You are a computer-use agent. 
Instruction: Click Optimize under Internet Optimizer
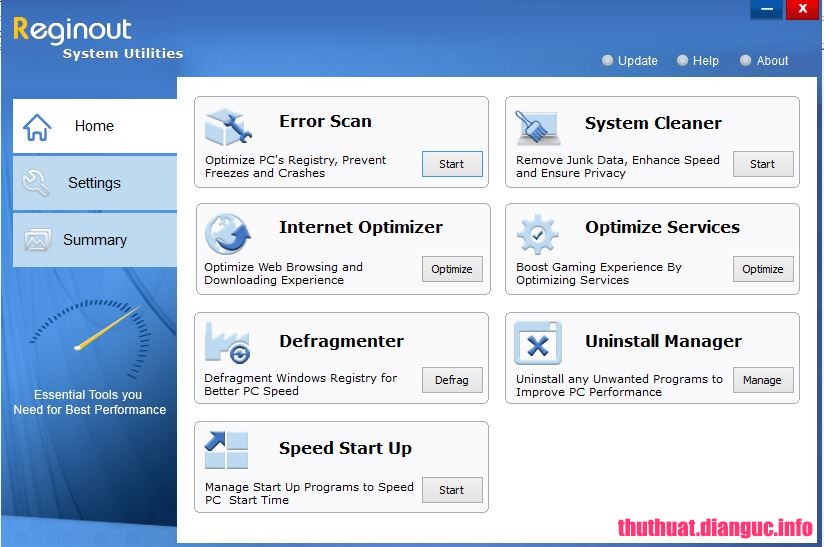pyautogui.click(x=452, y=269)
